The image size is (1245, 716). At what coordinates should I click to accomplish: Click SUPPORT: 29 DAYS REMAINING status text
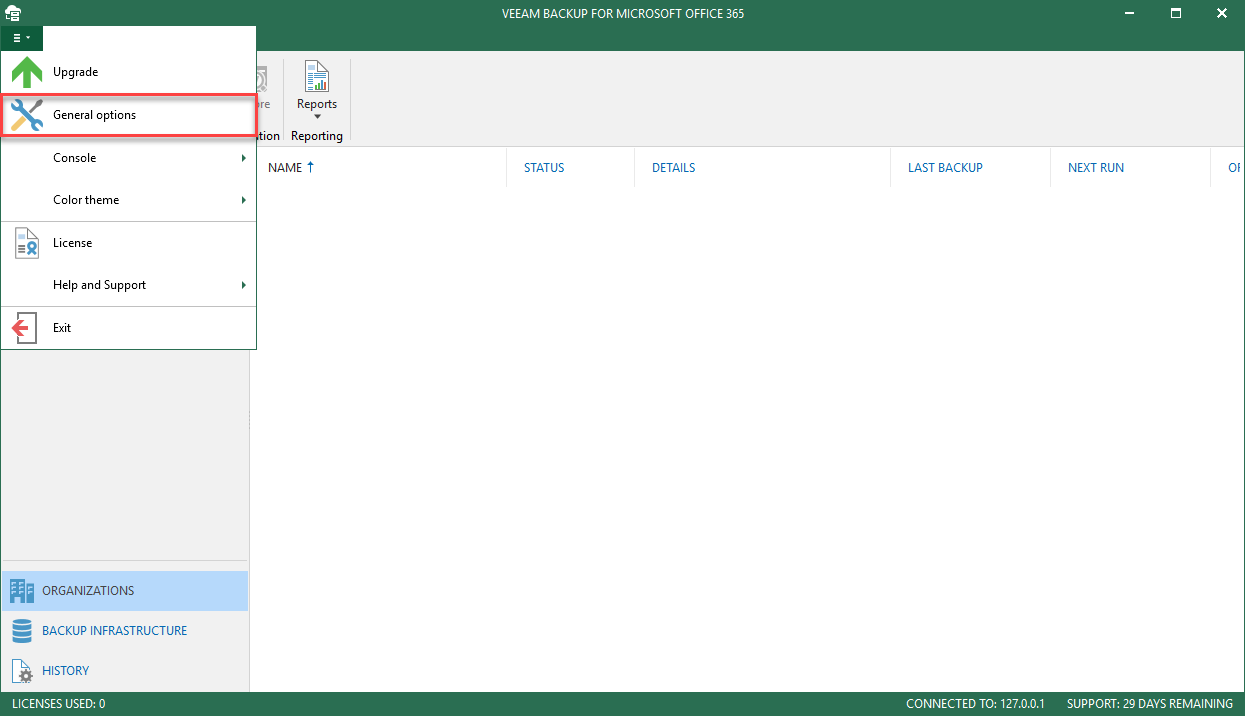[1150, 704]
